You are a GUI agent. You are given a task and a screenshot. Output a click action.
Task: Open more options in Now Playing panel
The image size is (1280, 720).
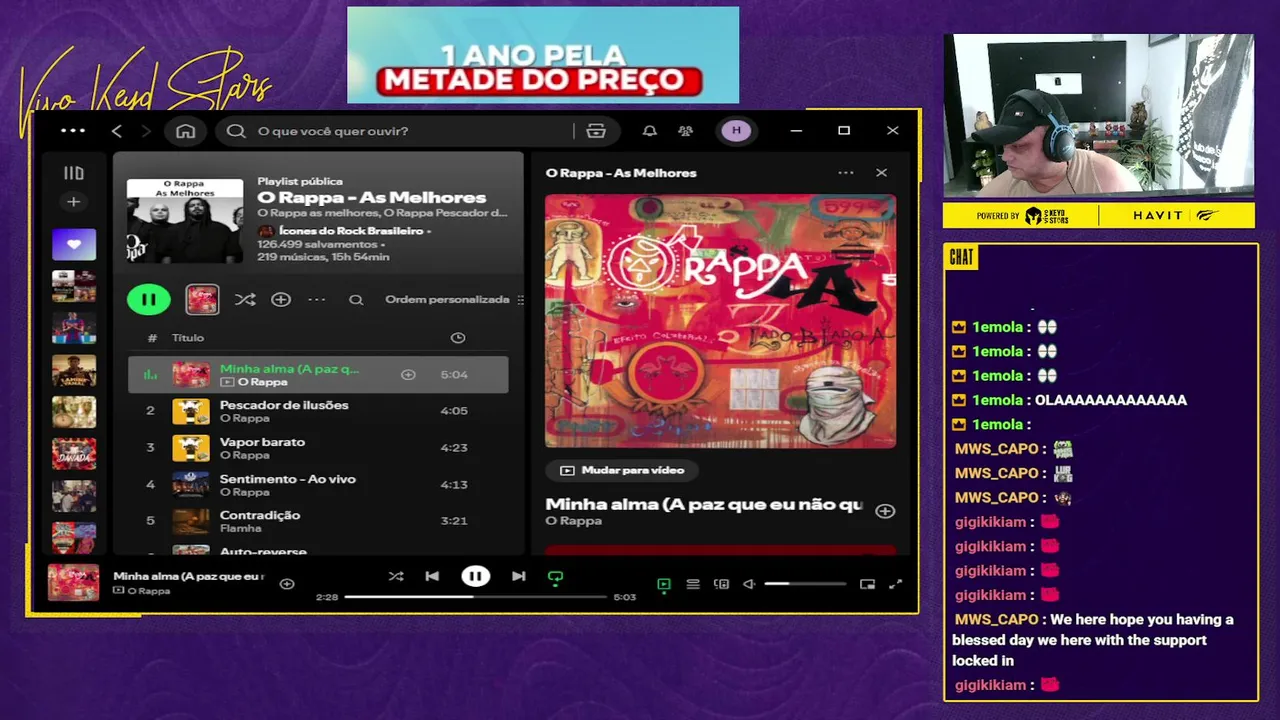coord(846,173)
